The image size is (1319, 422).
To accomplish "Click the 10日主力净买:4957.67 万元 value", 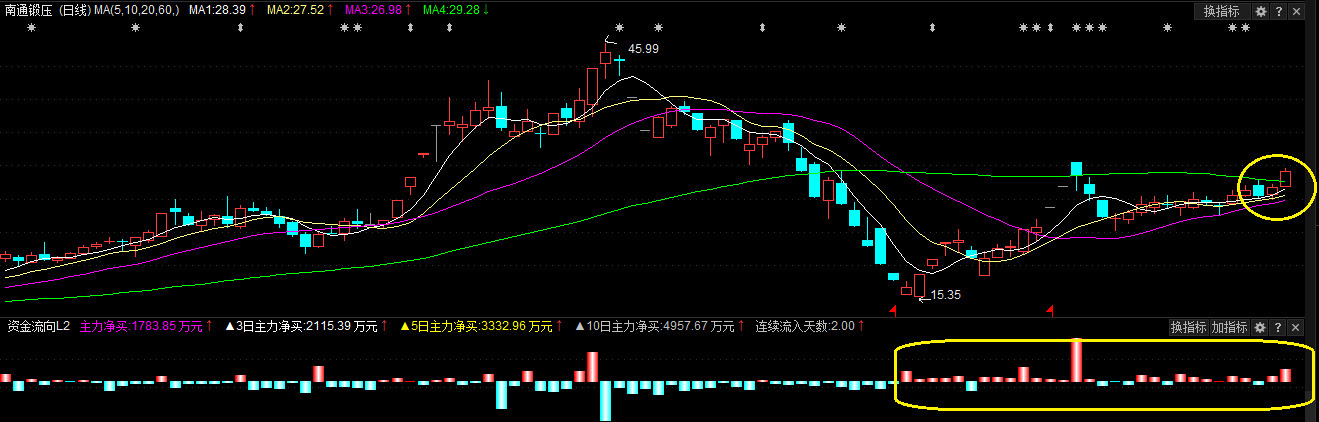I will (654, 327).
